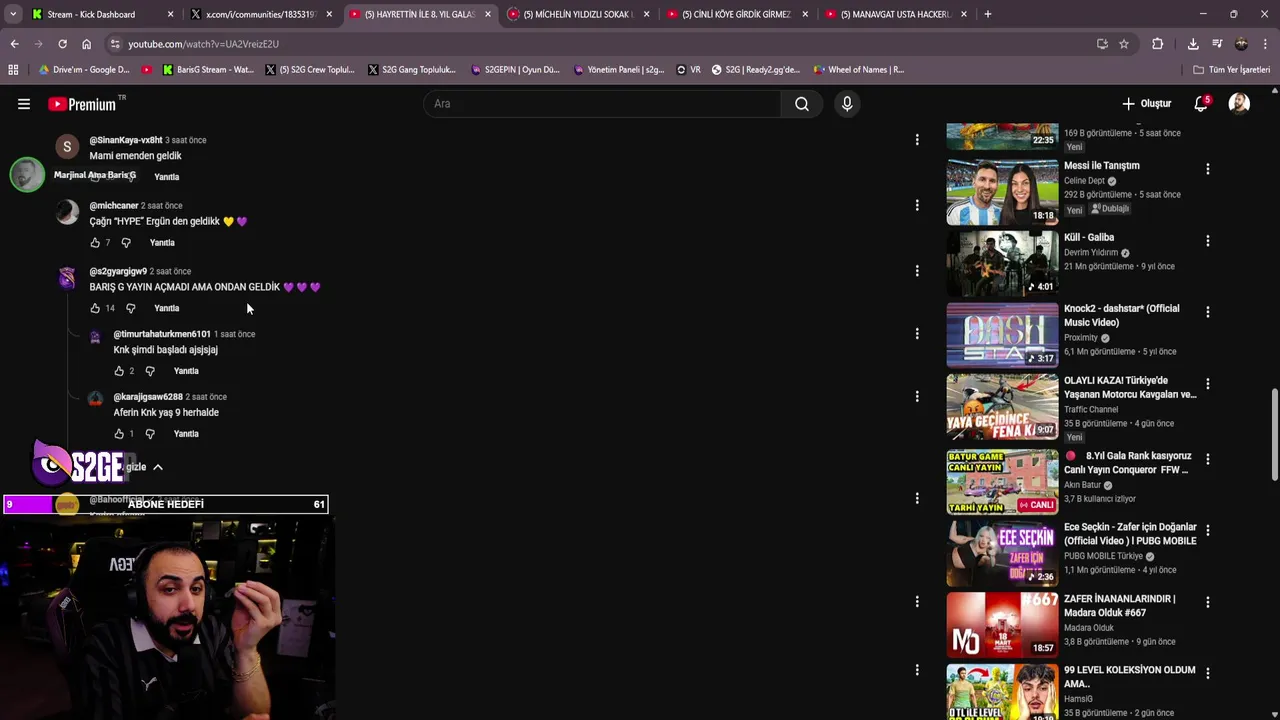Open Drive'ım - Google Drive bookmark
This screenshot has height=720, width=1280.
[x=83, y=70]
